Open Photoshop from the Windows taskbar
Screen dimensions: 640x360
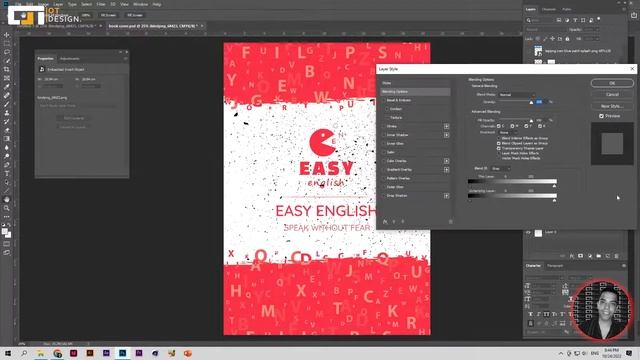pyautogui.click(x=122, y=353)
